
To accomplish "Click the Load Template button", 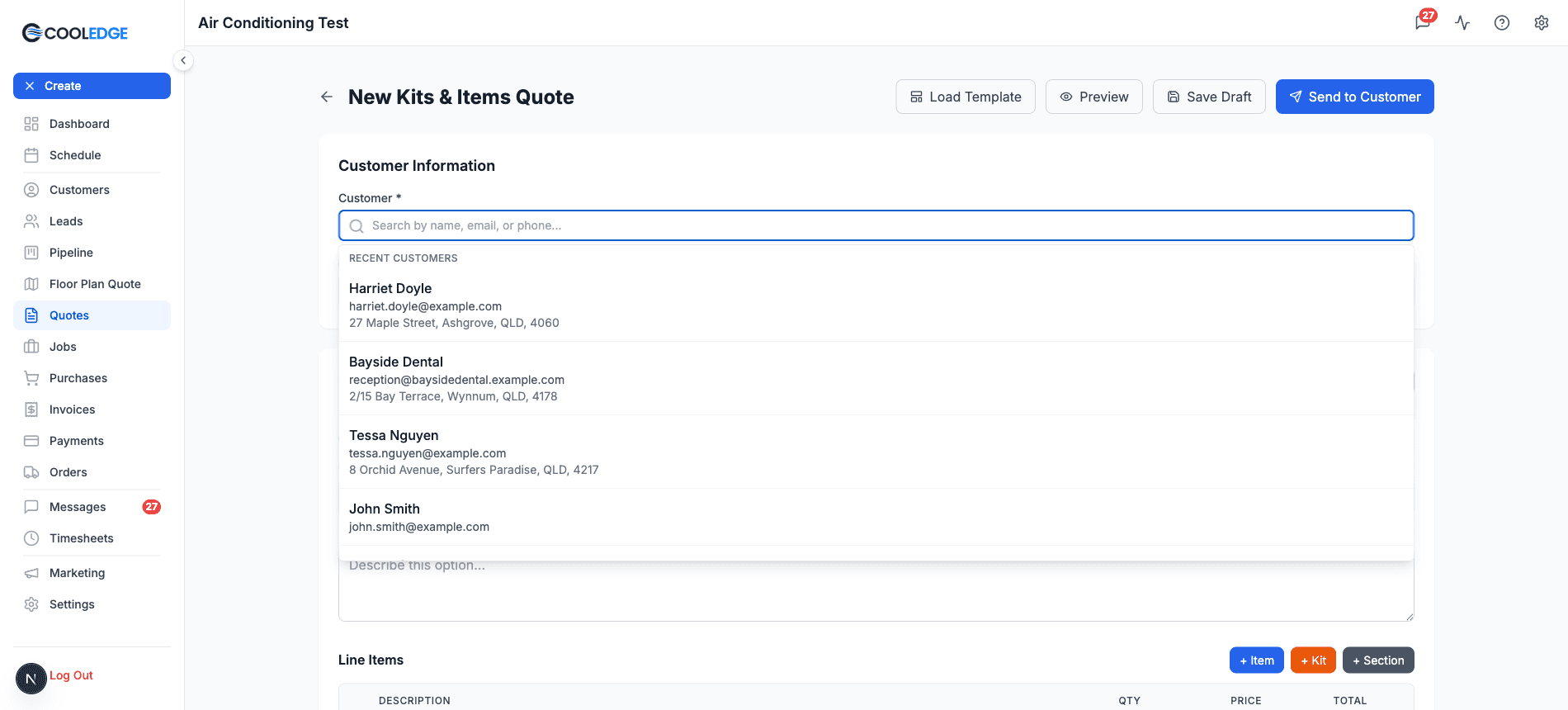I will (966, 97).
